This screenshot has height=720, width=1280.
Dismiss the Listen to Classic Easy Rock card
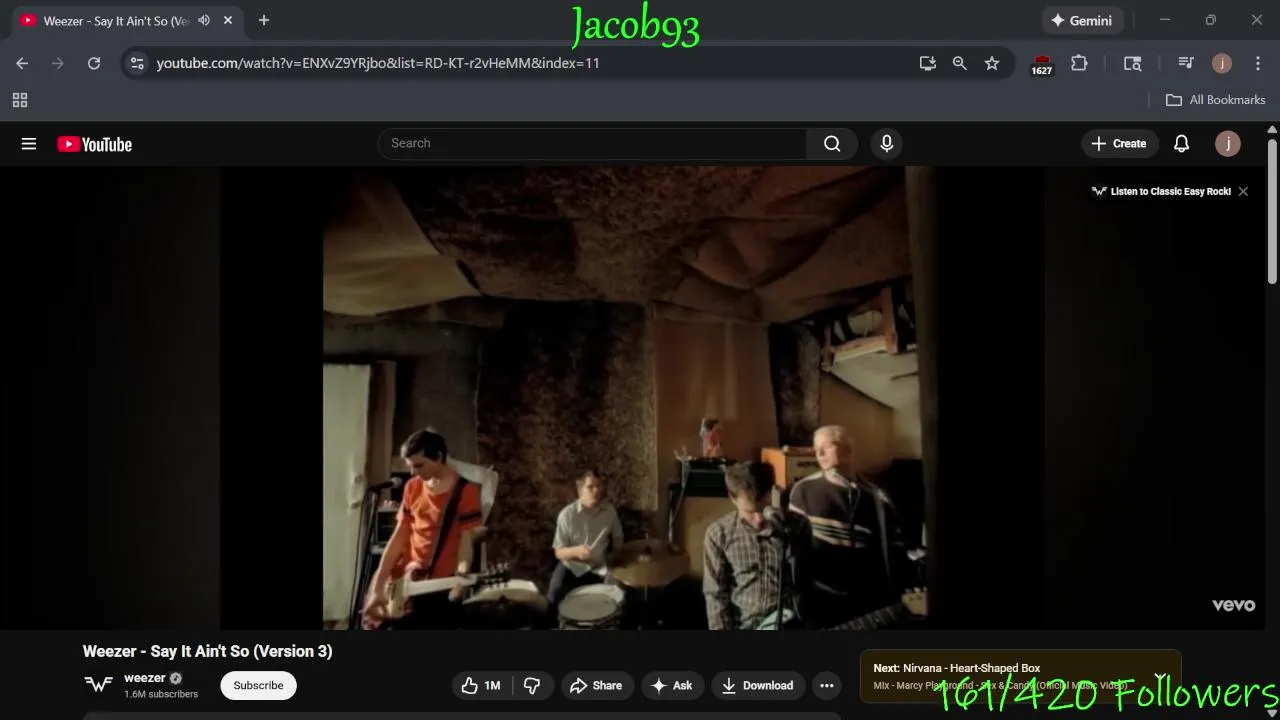coord(1243,191)
